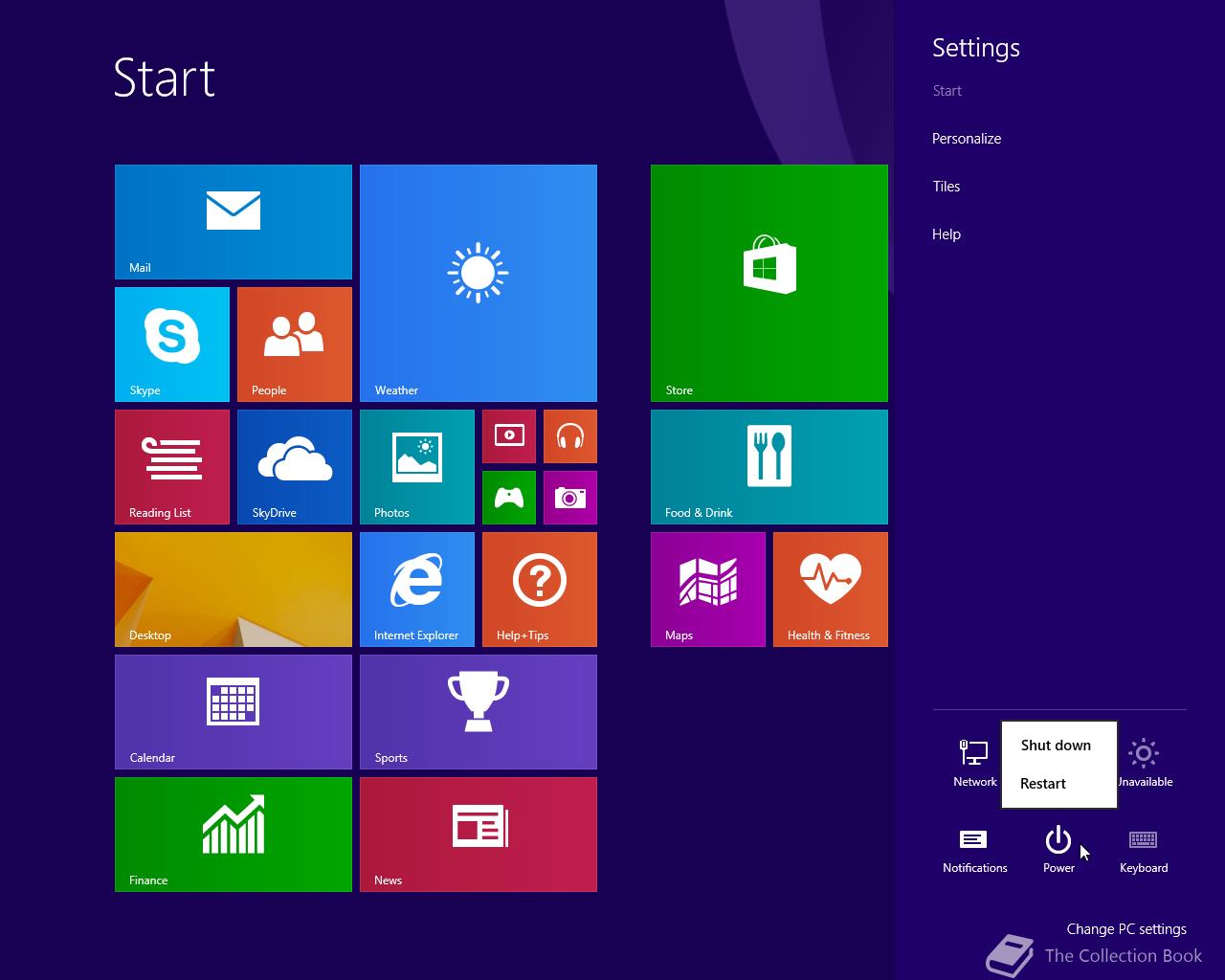The image size is (1225, 980).
Task: Open the News tile
Action: [479, 835]
